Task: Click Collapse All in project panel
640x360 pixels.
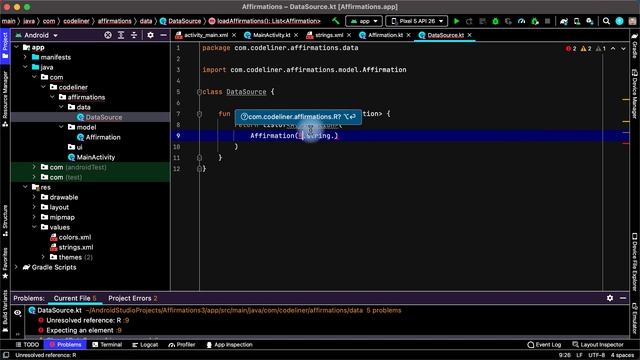Action: point(134,35)
